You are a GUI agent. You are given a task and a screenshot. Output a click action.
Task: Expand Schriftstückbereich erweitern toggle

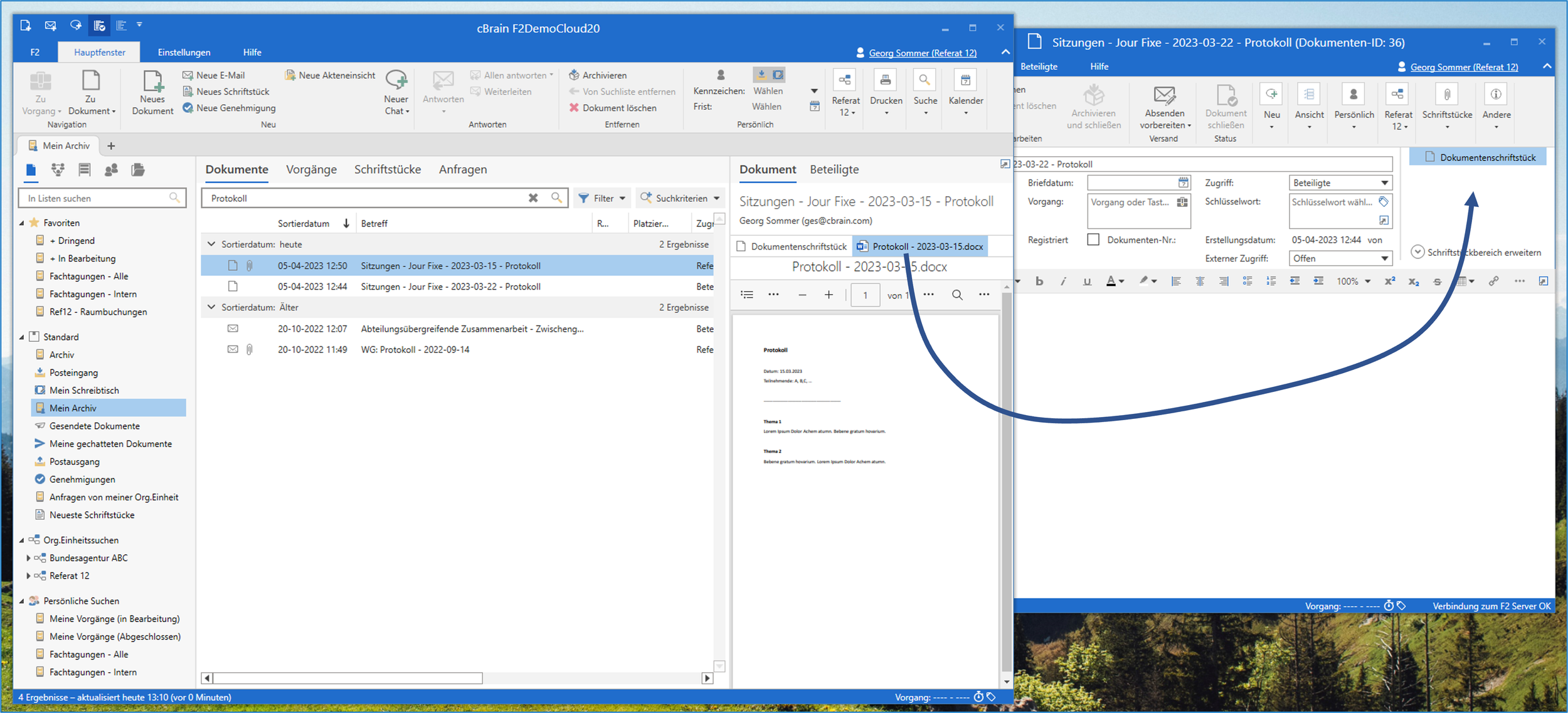click(x=1417, y=252)
